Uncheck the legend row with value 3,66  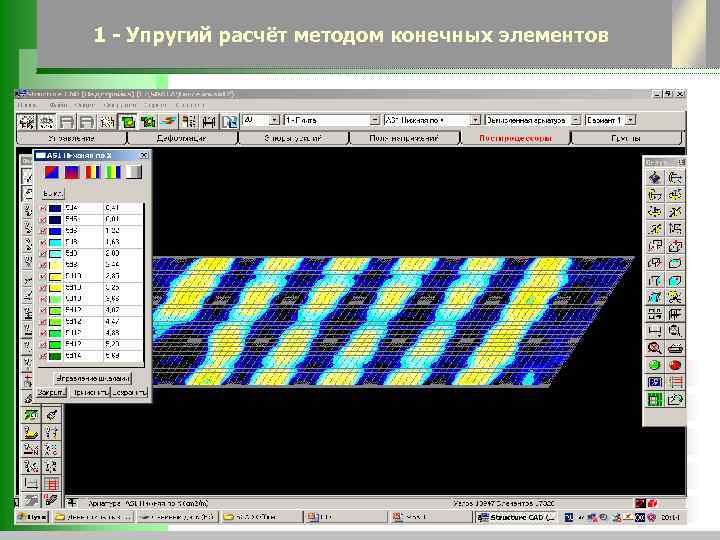click(x=43, y=299)
